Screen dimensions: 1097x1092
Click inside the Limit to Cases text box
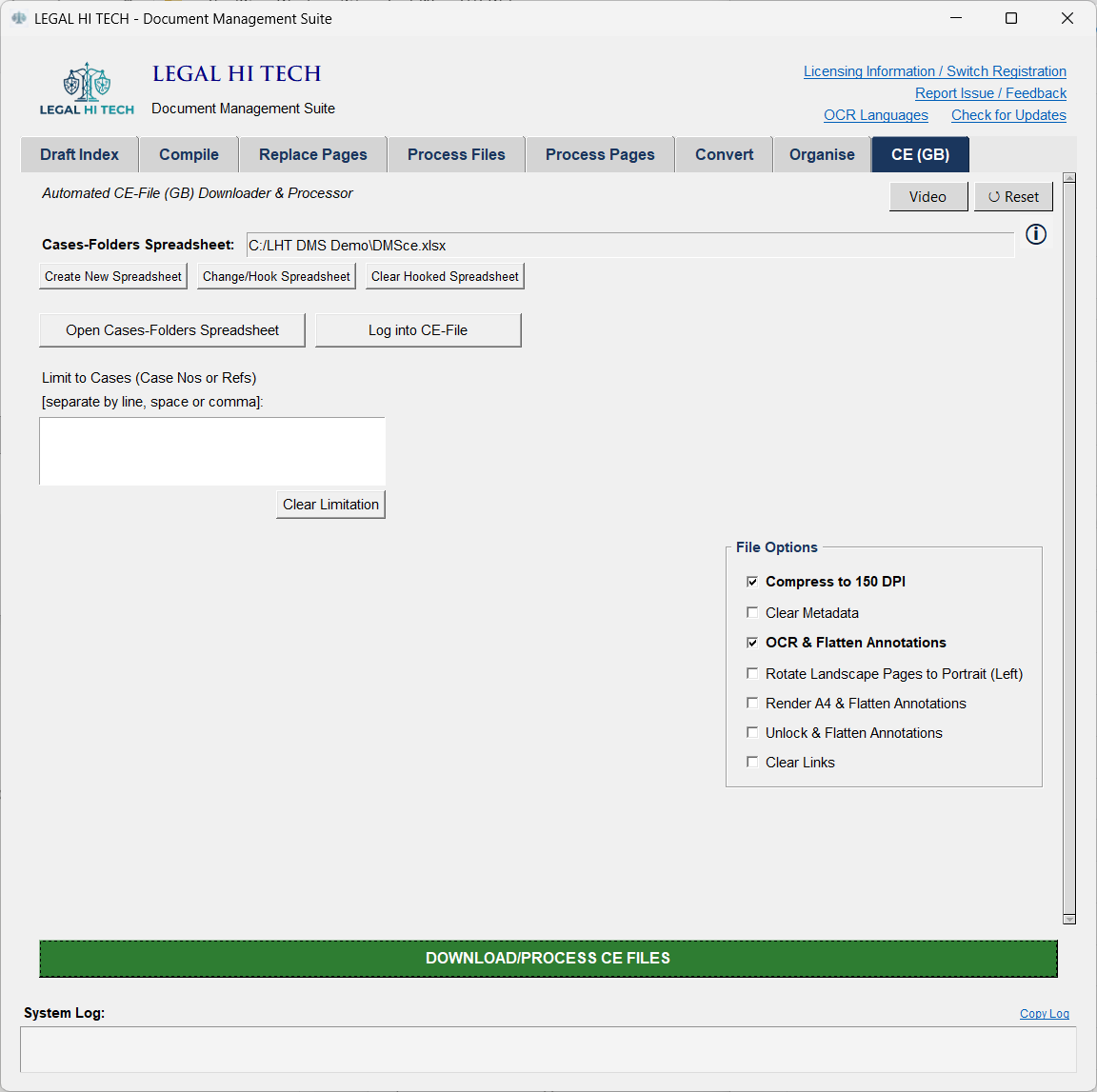pos(212,451)
